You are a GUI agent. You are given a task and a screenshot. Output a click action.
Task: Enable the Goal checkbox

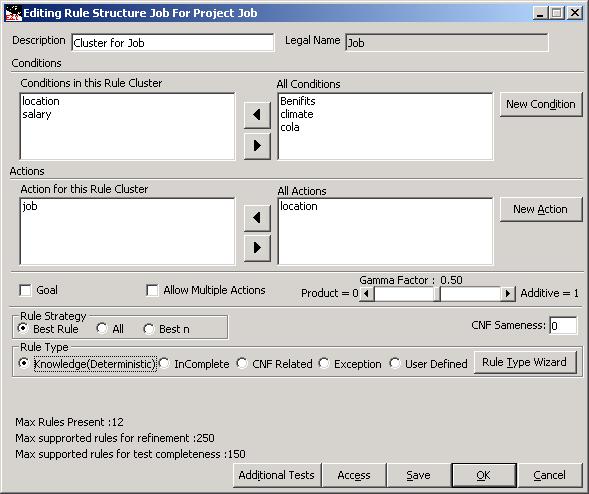(x=25, y=290)
